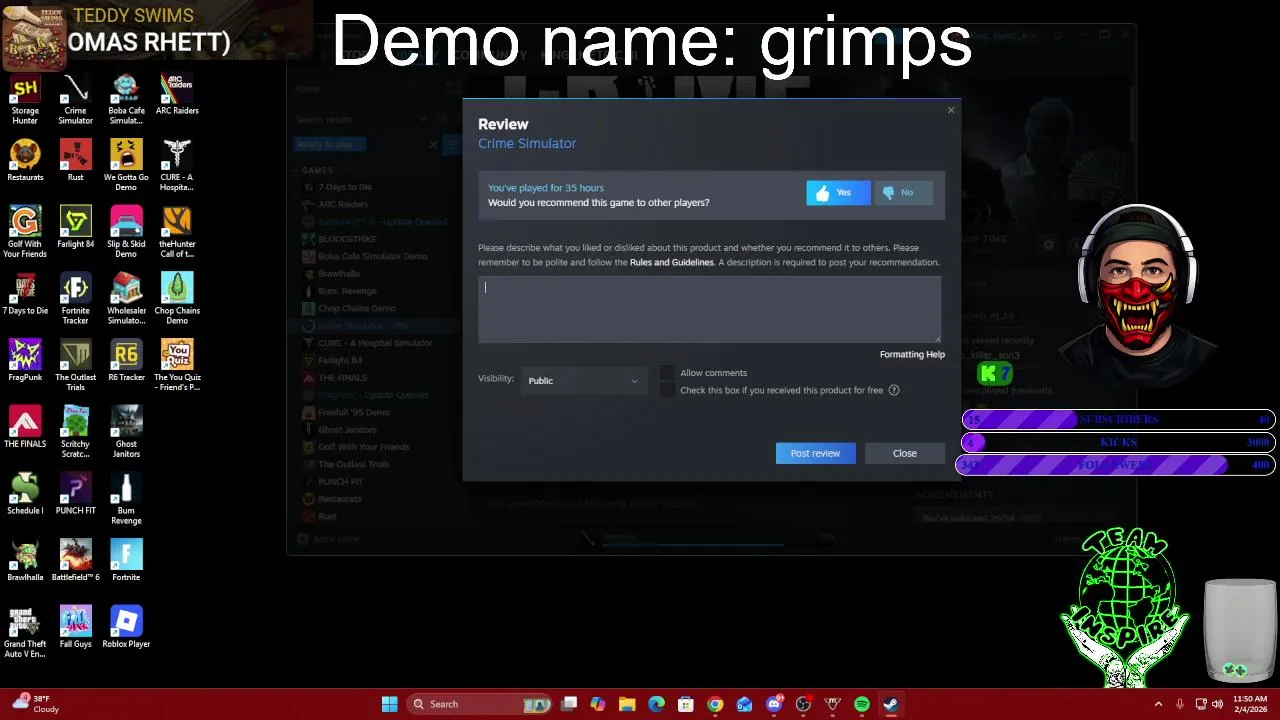Open Spotify from the taskbar
The height and width of the screenshot is (720, 1280).
pyautogui.click(x=862, y=704)
